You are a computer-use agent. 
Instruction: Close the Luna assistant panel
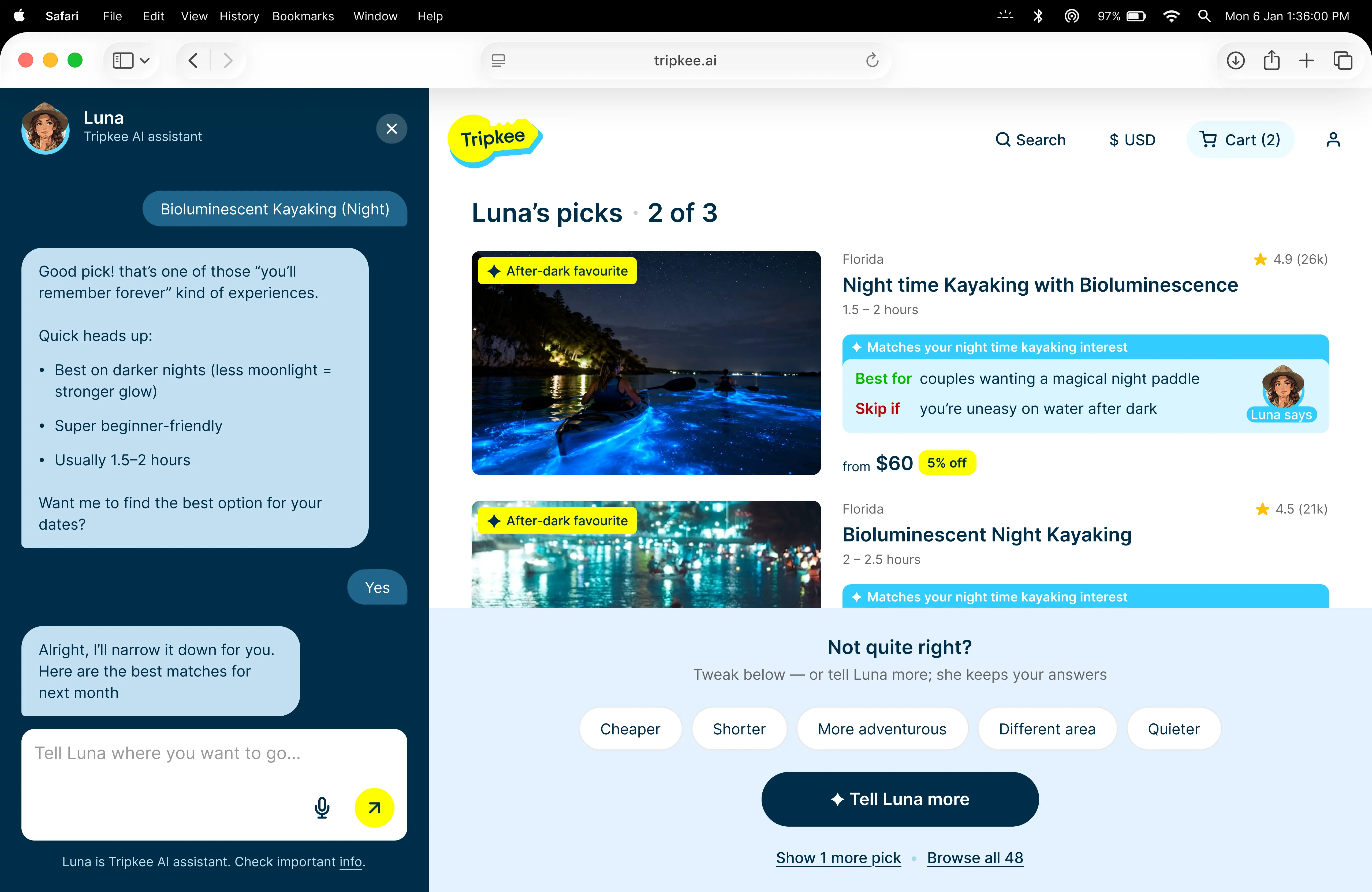coord(392,128)
